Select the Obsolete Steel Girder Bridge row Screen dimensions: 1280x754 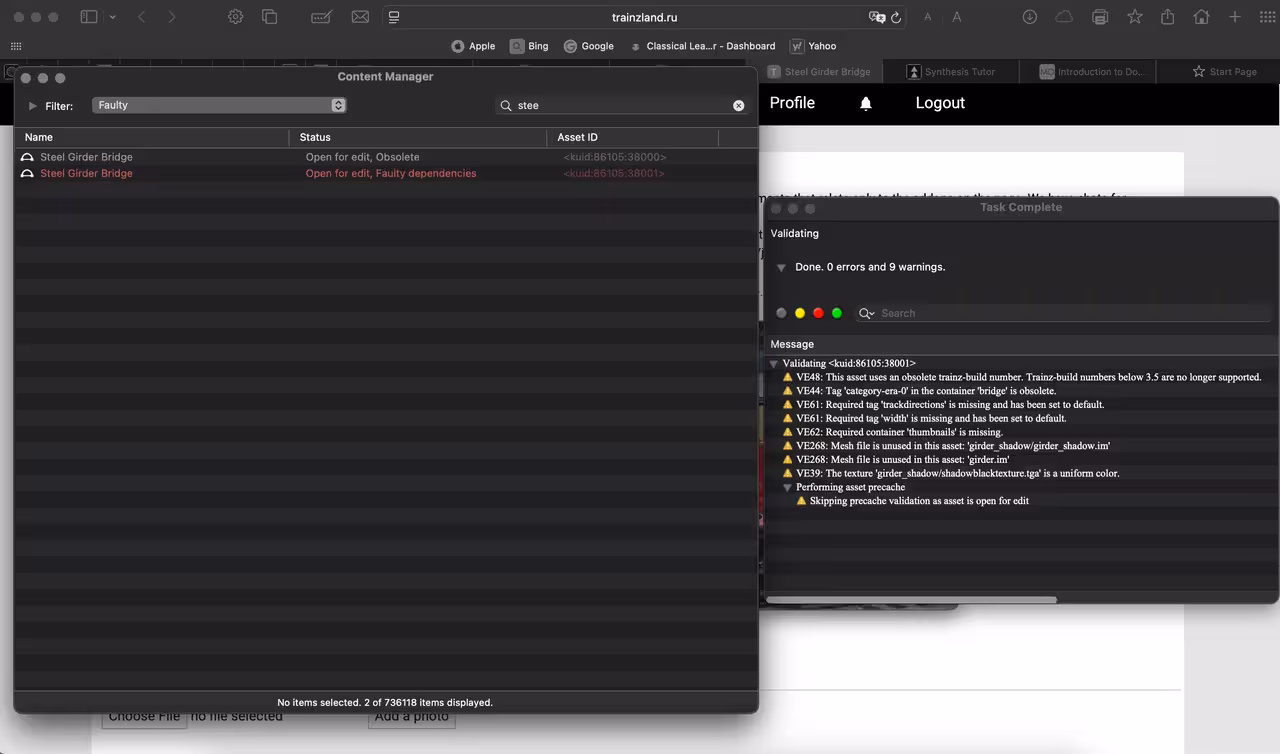point(385,157)
